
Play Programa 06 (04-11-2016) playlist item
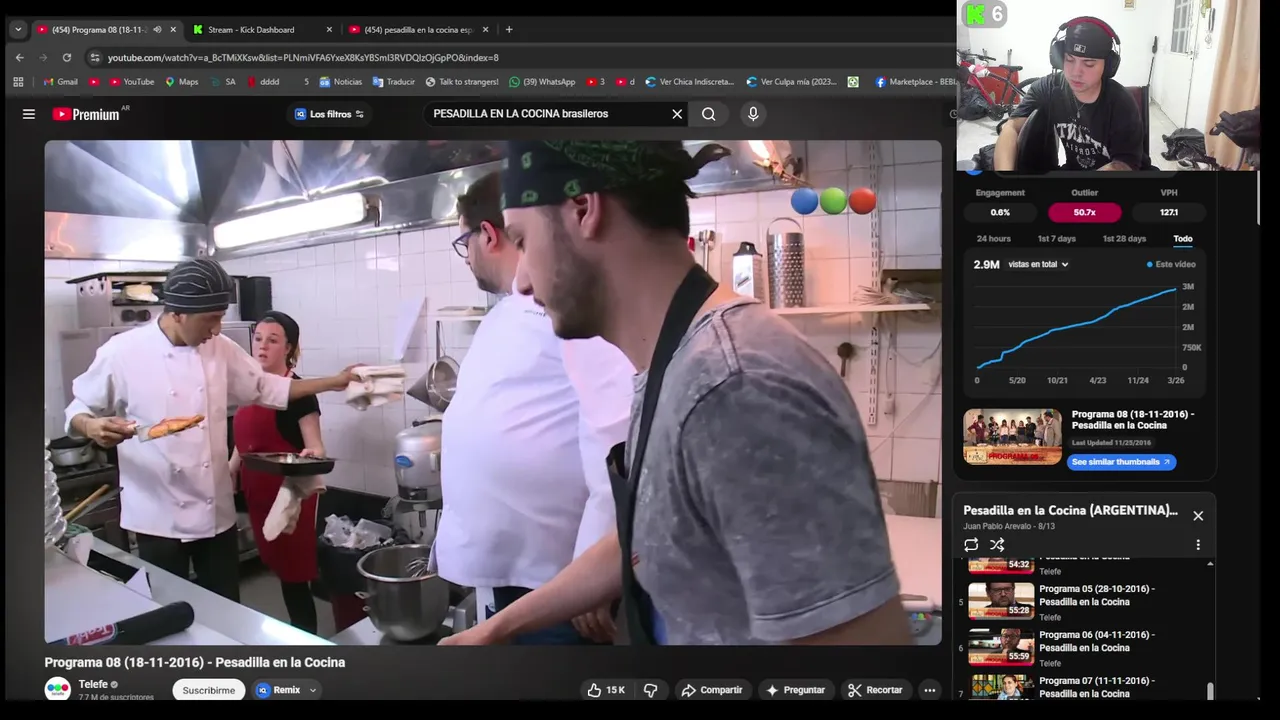click(x=1085, y=648)
